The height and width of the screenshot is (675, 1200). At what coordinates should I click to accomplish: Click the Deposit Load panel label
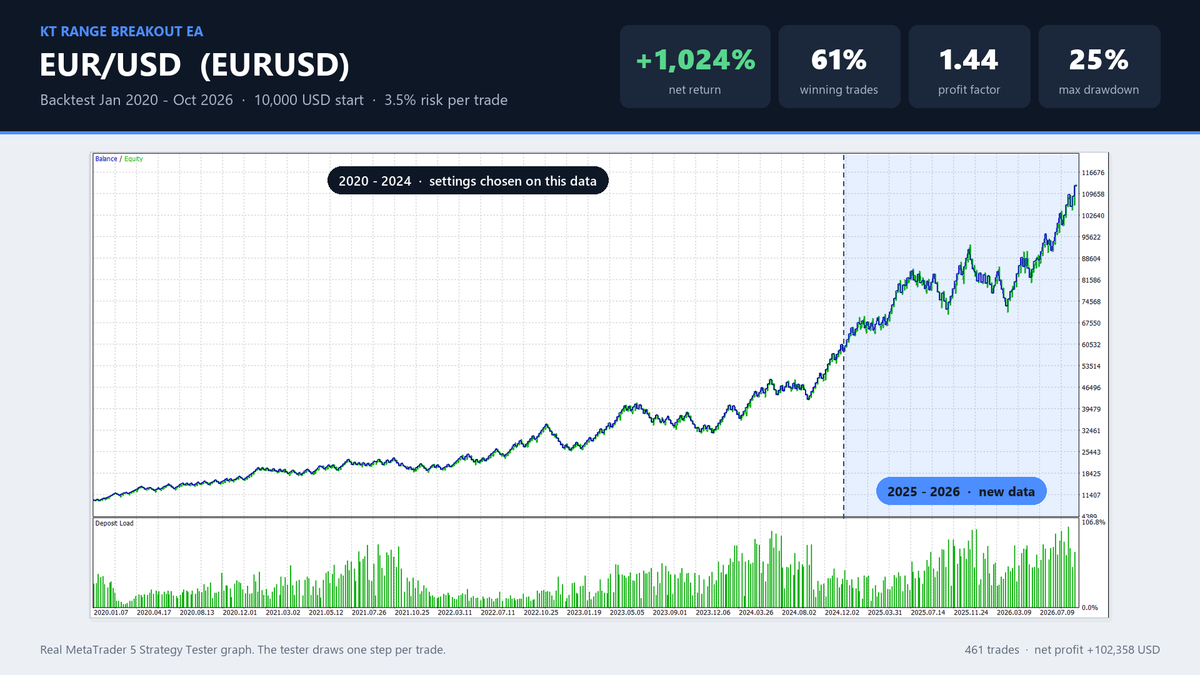coord(114,523)
